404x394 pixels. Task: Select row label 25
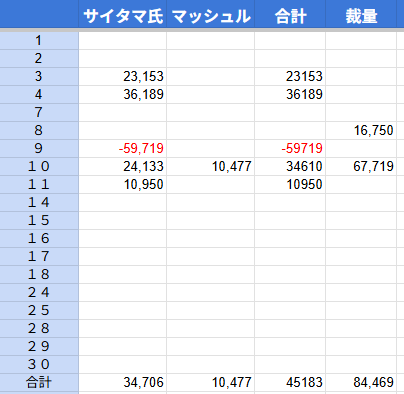[x=39, y=311]
